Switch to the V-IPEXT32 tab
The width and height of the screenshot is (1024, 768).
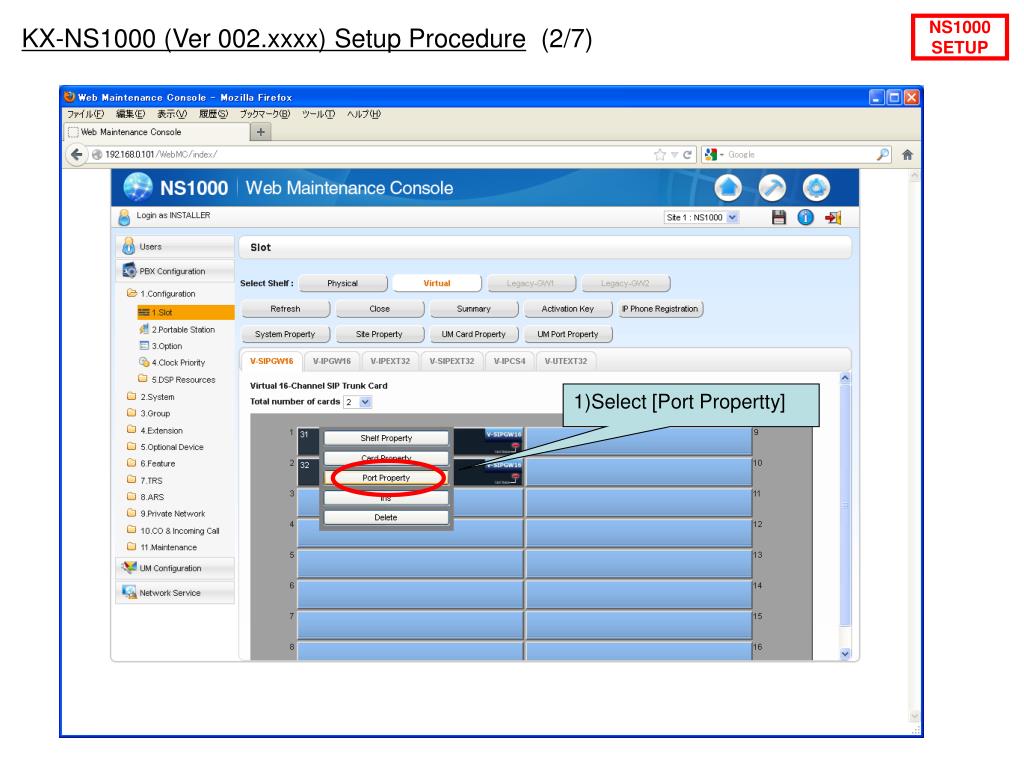pos(390,361)
